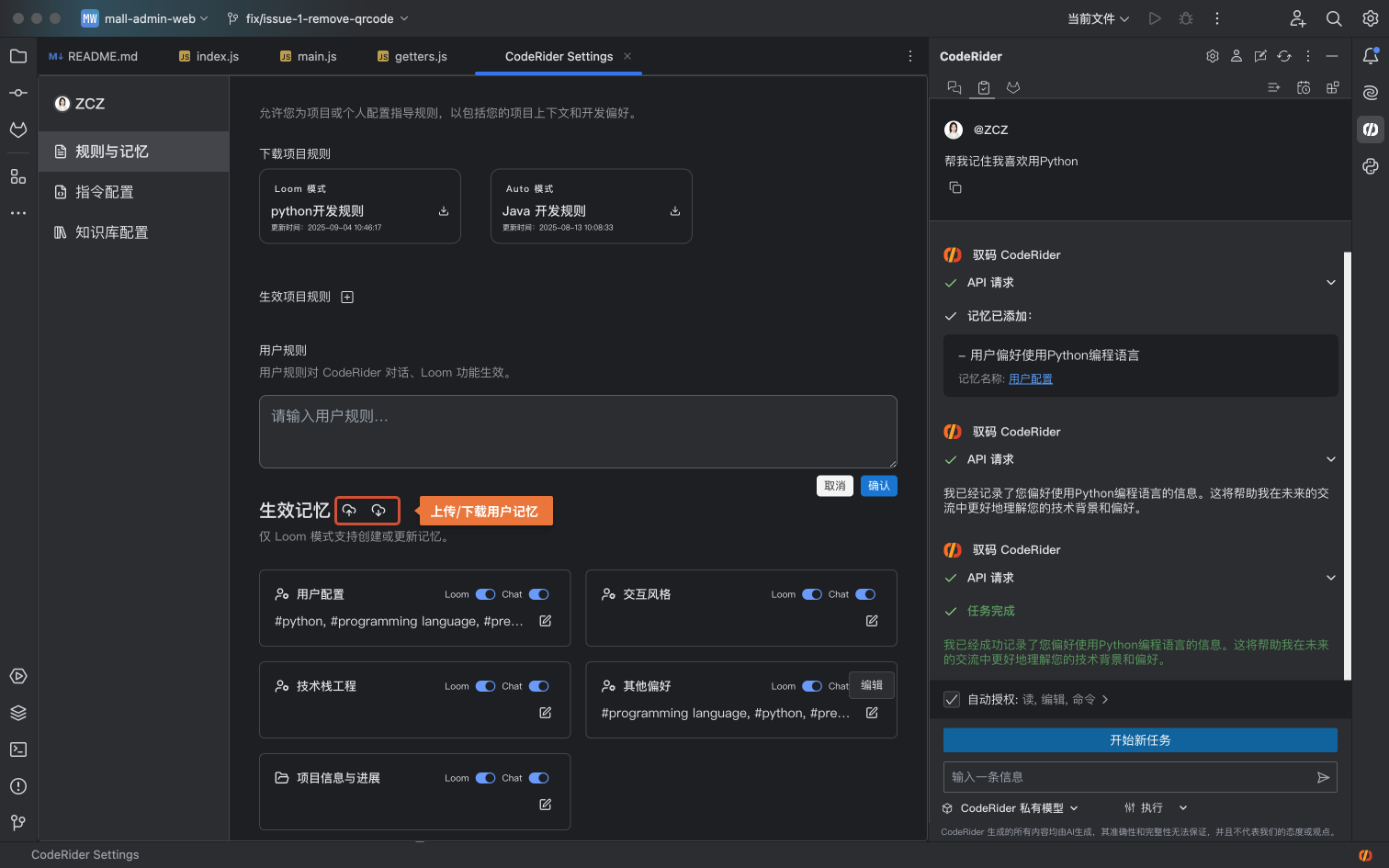
Task: Toggle Loom switch for 用户配置
Action: tap(485, 594)
